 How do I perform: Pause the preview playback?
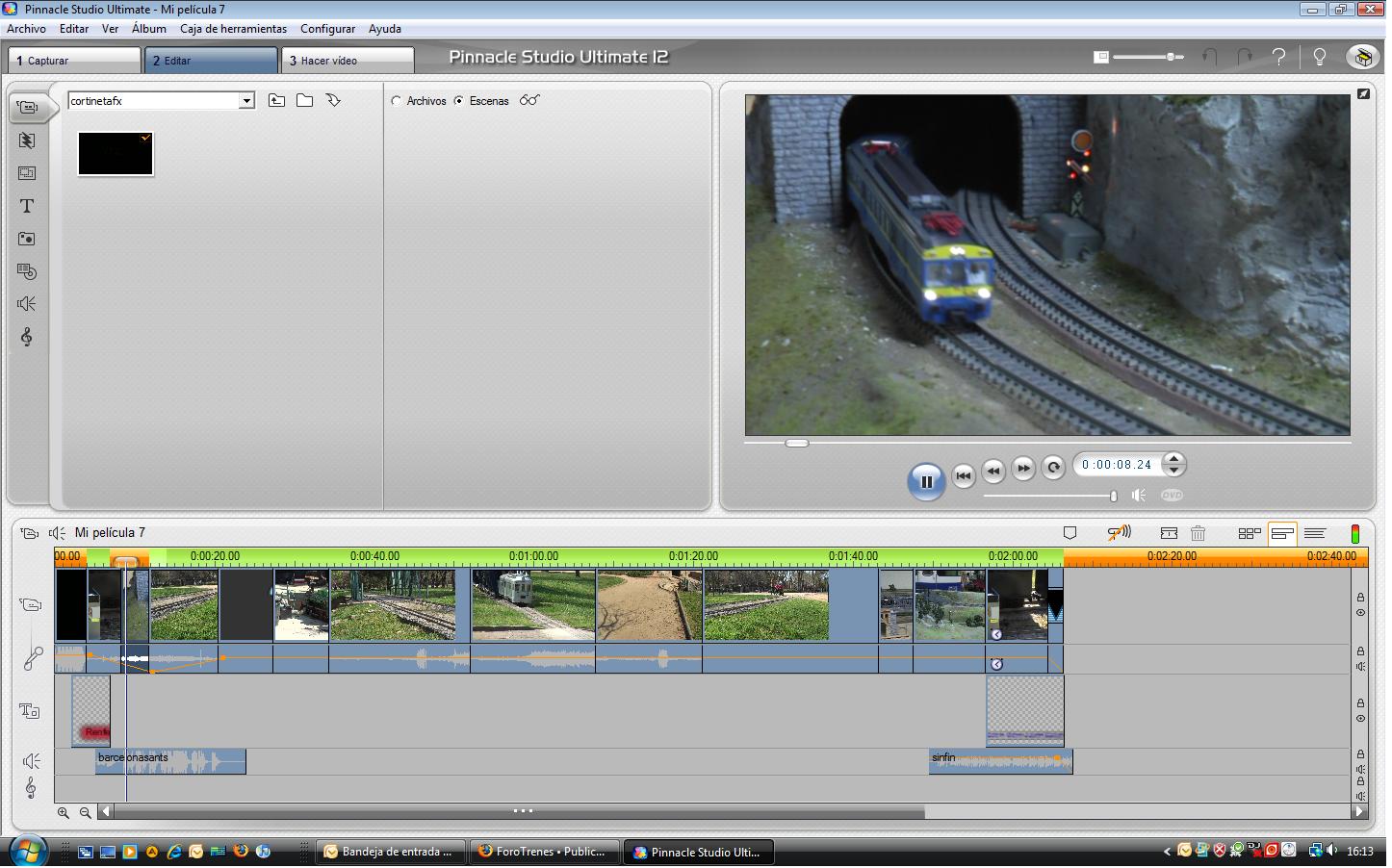tap(926, 481)
